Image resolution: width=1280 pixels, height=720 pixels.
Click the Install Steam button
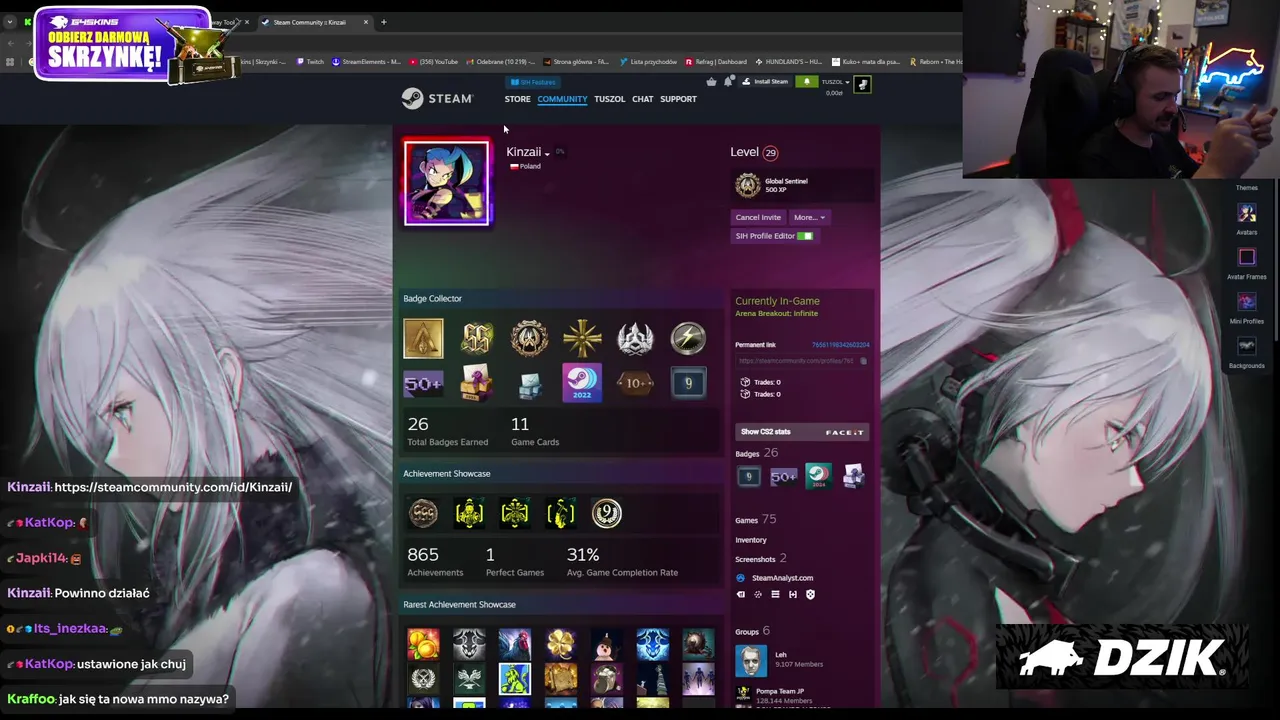765,82
